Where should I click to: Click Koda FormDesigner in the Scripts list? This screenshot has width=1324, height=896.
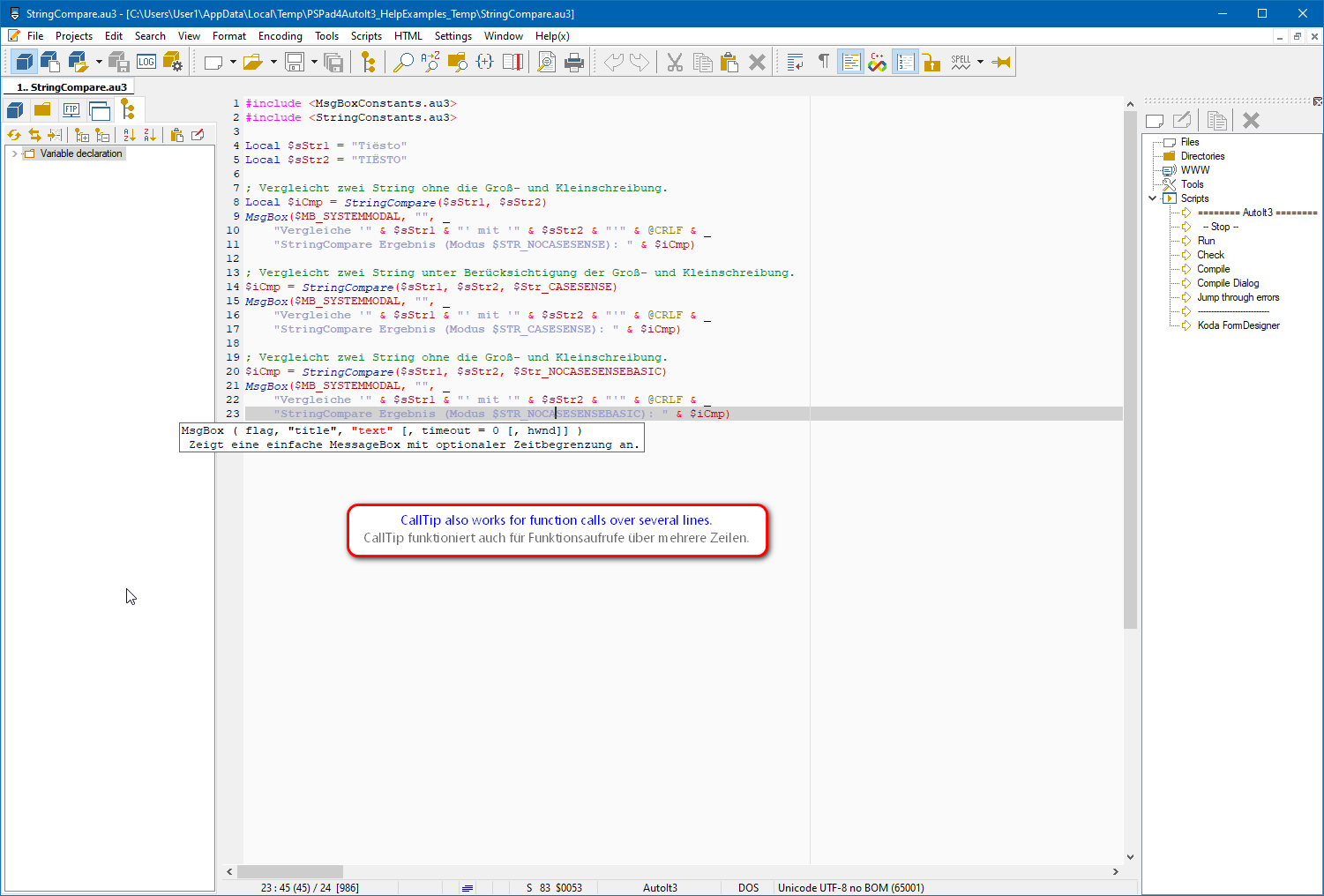(x=1238, y=325)
